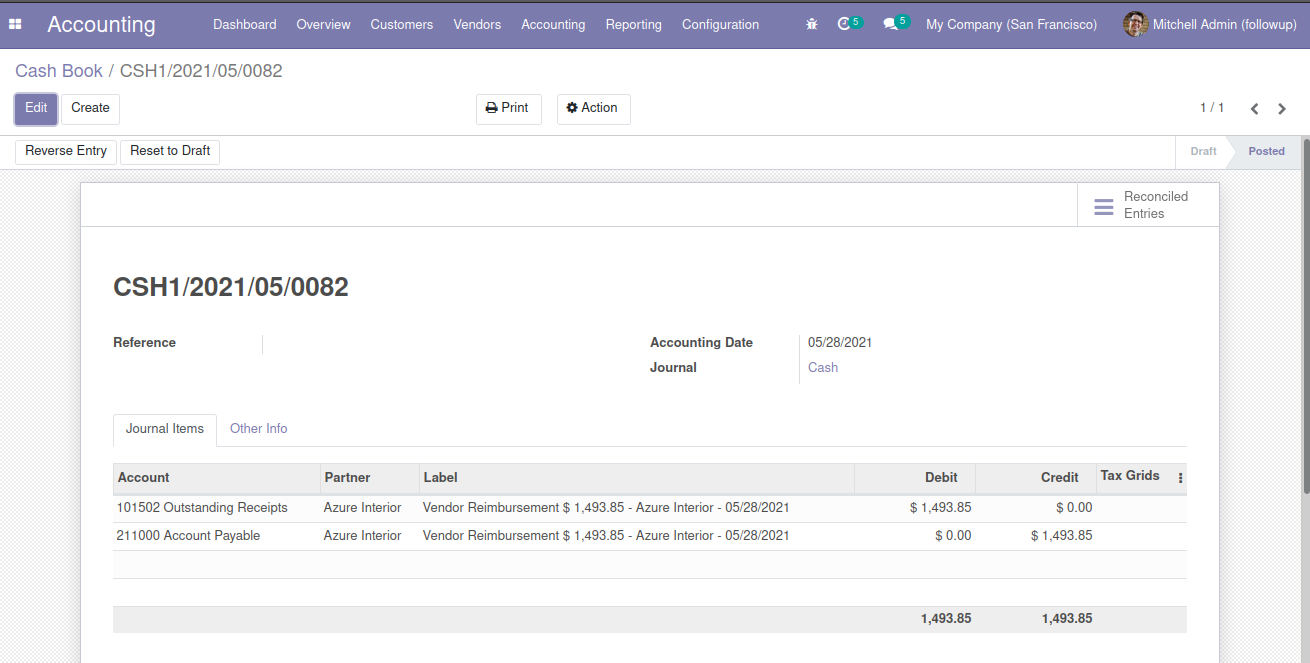Open the activities clock icon
1310x663 pixels.
(845, 24)
